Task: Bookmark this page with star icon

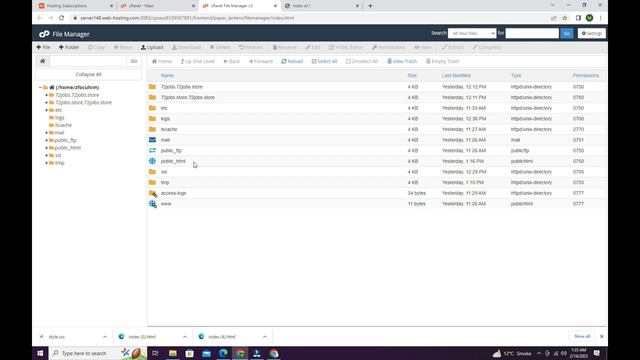Action: 565,18
